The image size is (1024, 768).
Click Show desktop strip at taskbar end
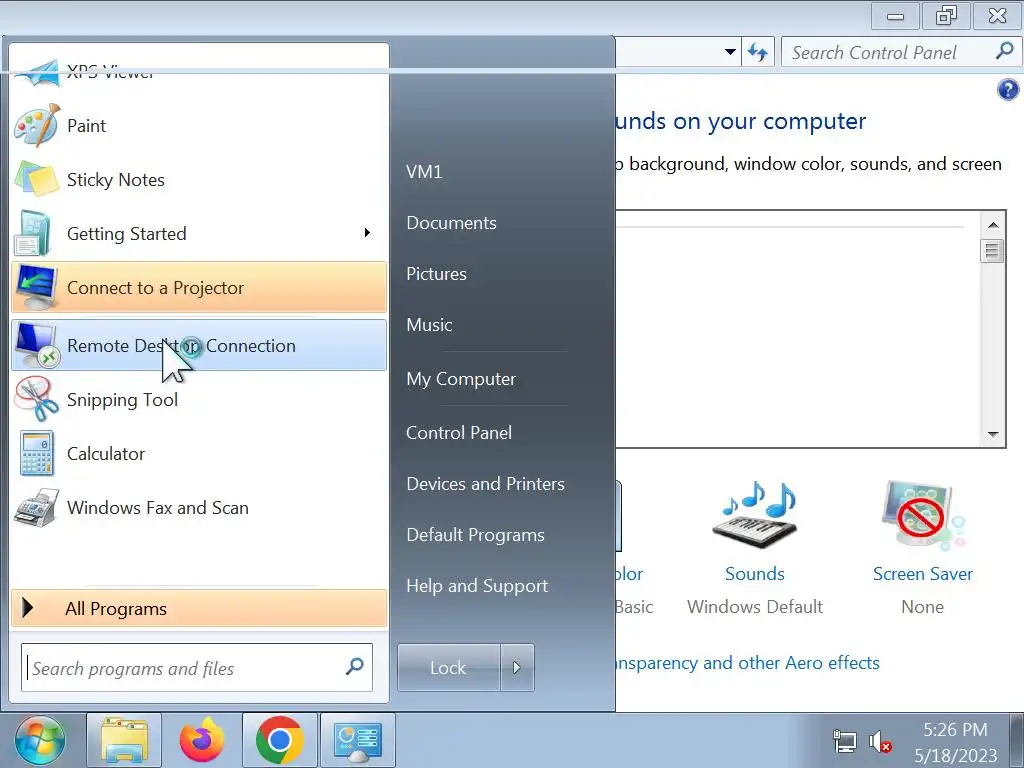click(1017, 741)
